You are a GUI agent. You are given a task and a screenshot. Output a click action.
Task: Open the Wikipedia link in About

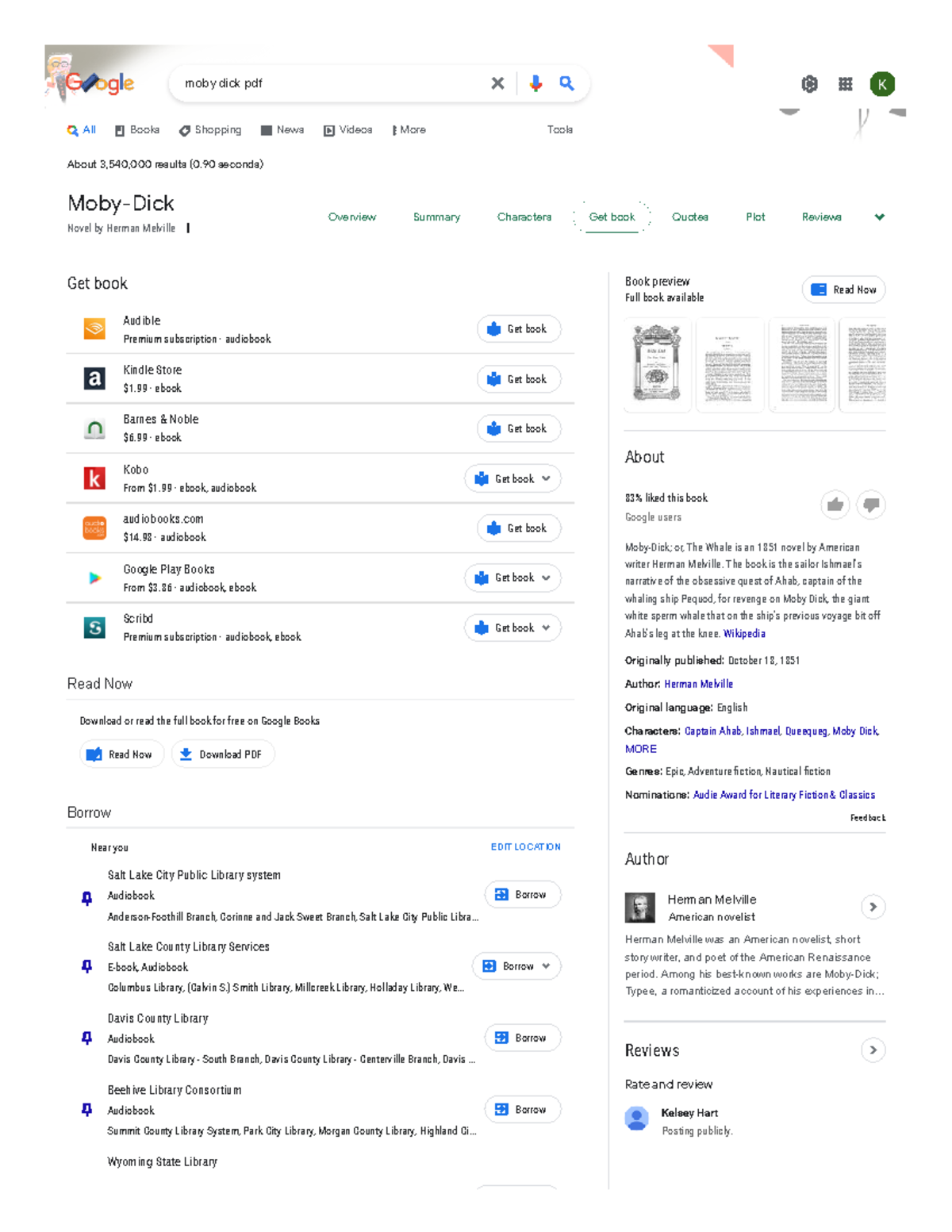click(744, 634)
